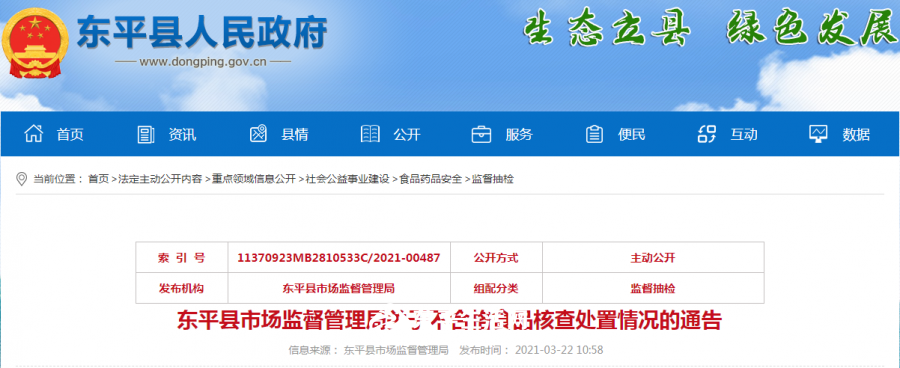
Task: Click the 主动公开 value cell
Action: tap(653, 258)
